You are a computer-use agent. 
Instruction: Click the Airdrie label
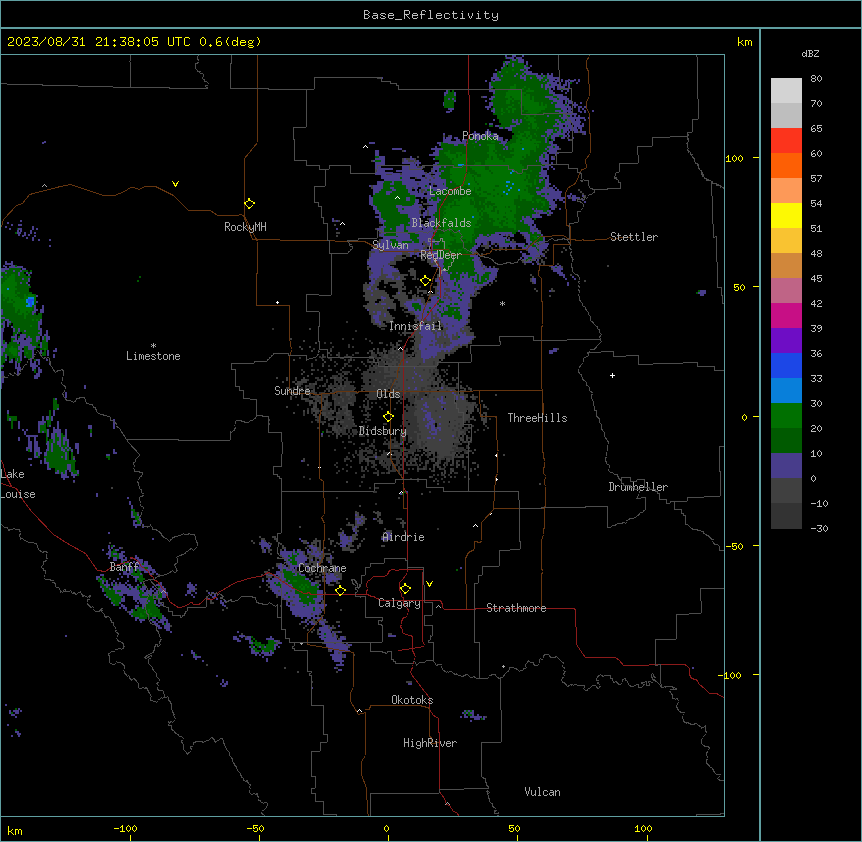404,537
